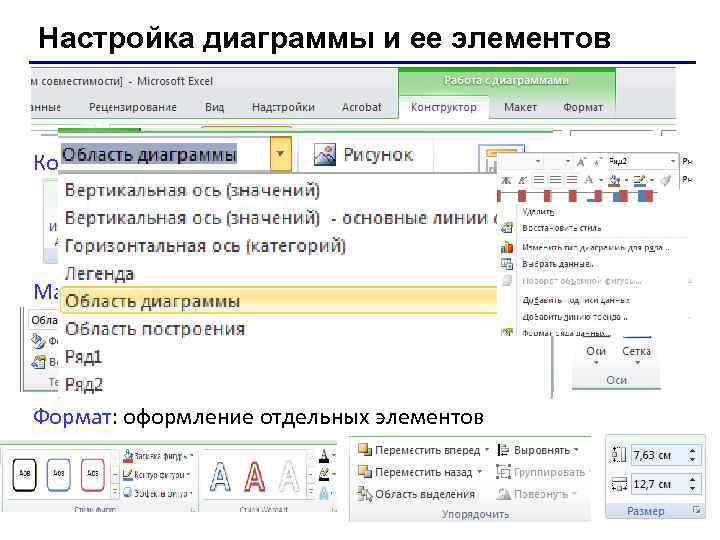Select the red outline WordArt style
The height and width of the screenshot is (540, 720).
(x=254, y=477)
